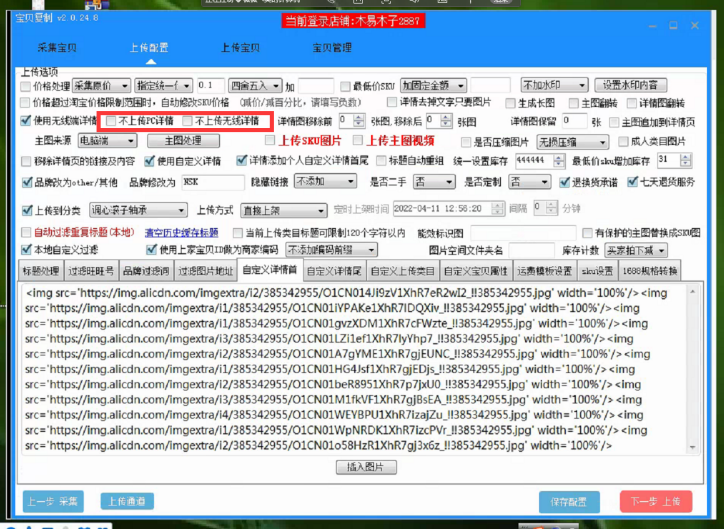
Task: Check 不上传PC详情 option
Action: click(111, 121)
